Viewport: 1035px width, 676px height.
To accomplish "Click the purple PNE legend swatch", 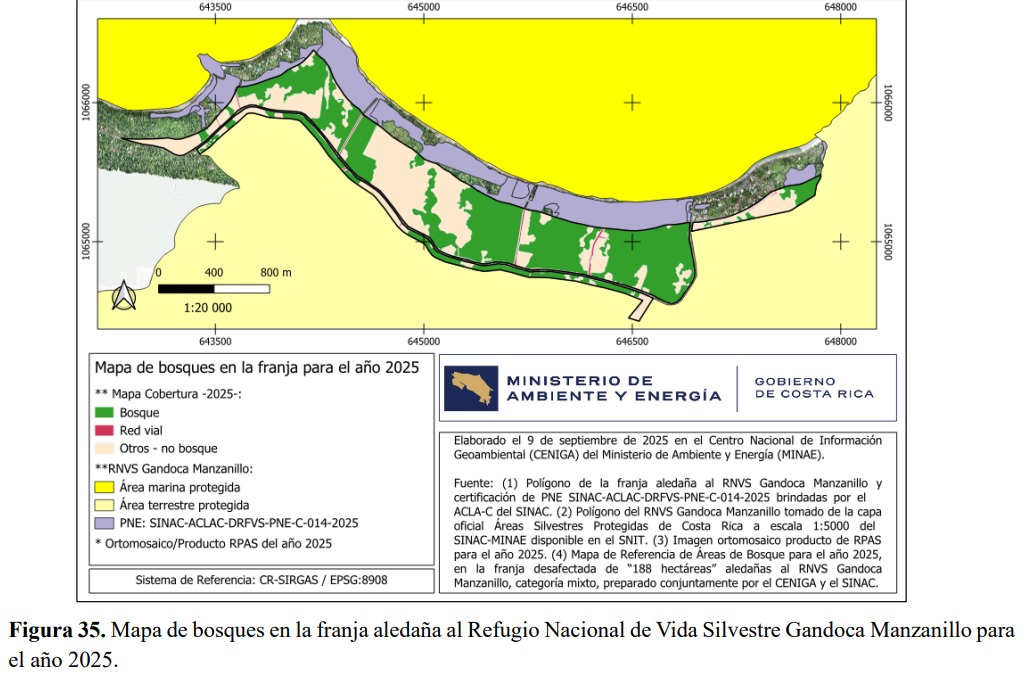I will pyautogui.click(x=104, y=523).
